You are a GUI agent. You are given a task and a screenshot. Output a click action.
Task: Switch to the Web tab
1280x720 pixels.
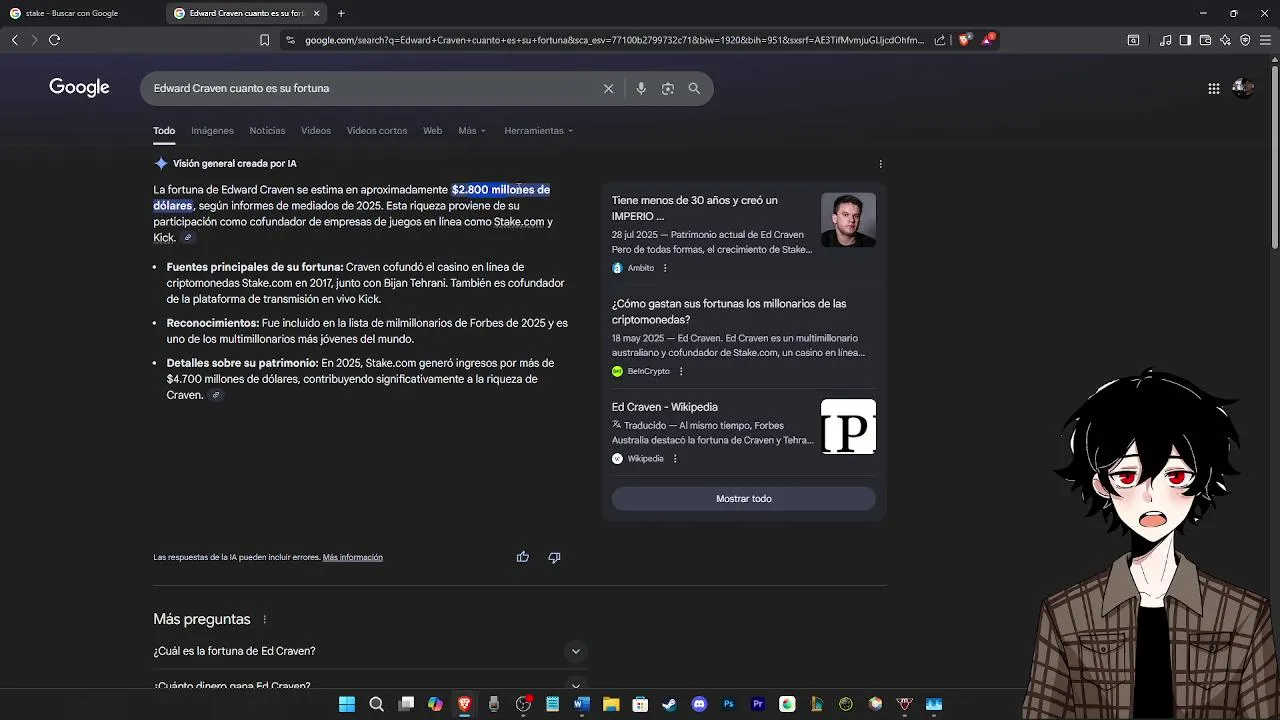[432, 131]
